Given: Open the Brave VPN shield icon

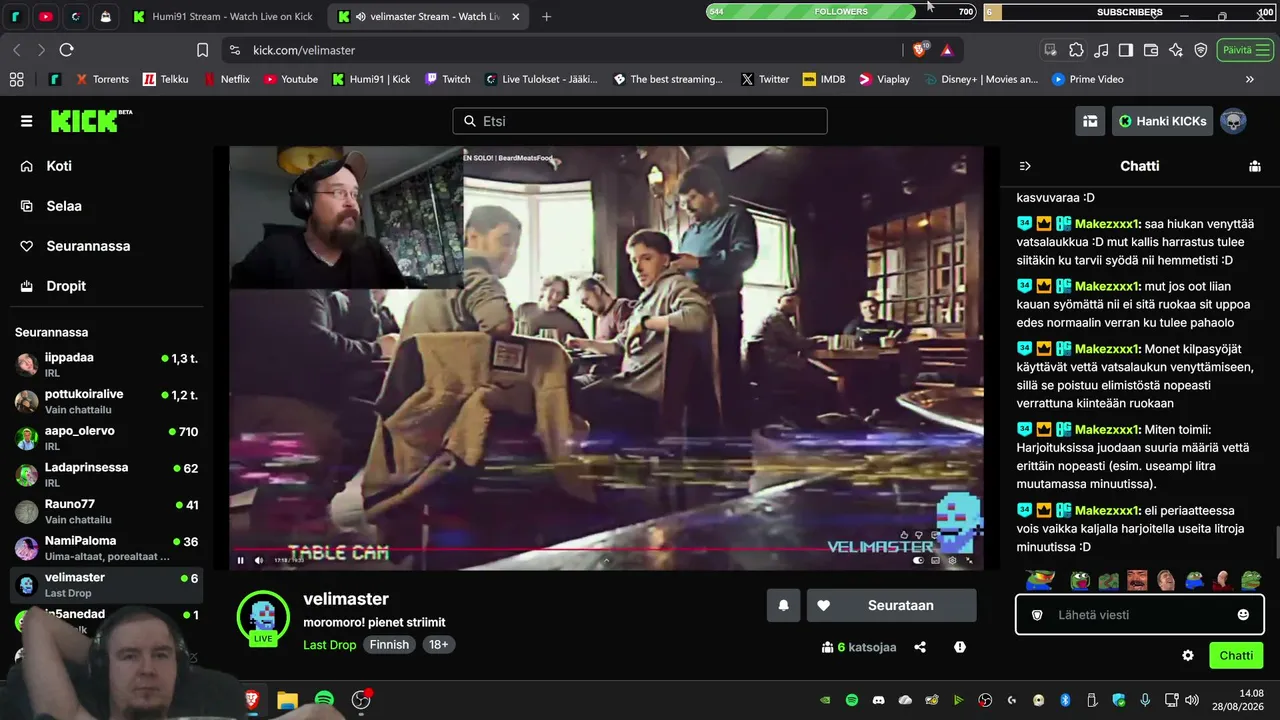Looking at the screenshot, I should [1201, 50].
